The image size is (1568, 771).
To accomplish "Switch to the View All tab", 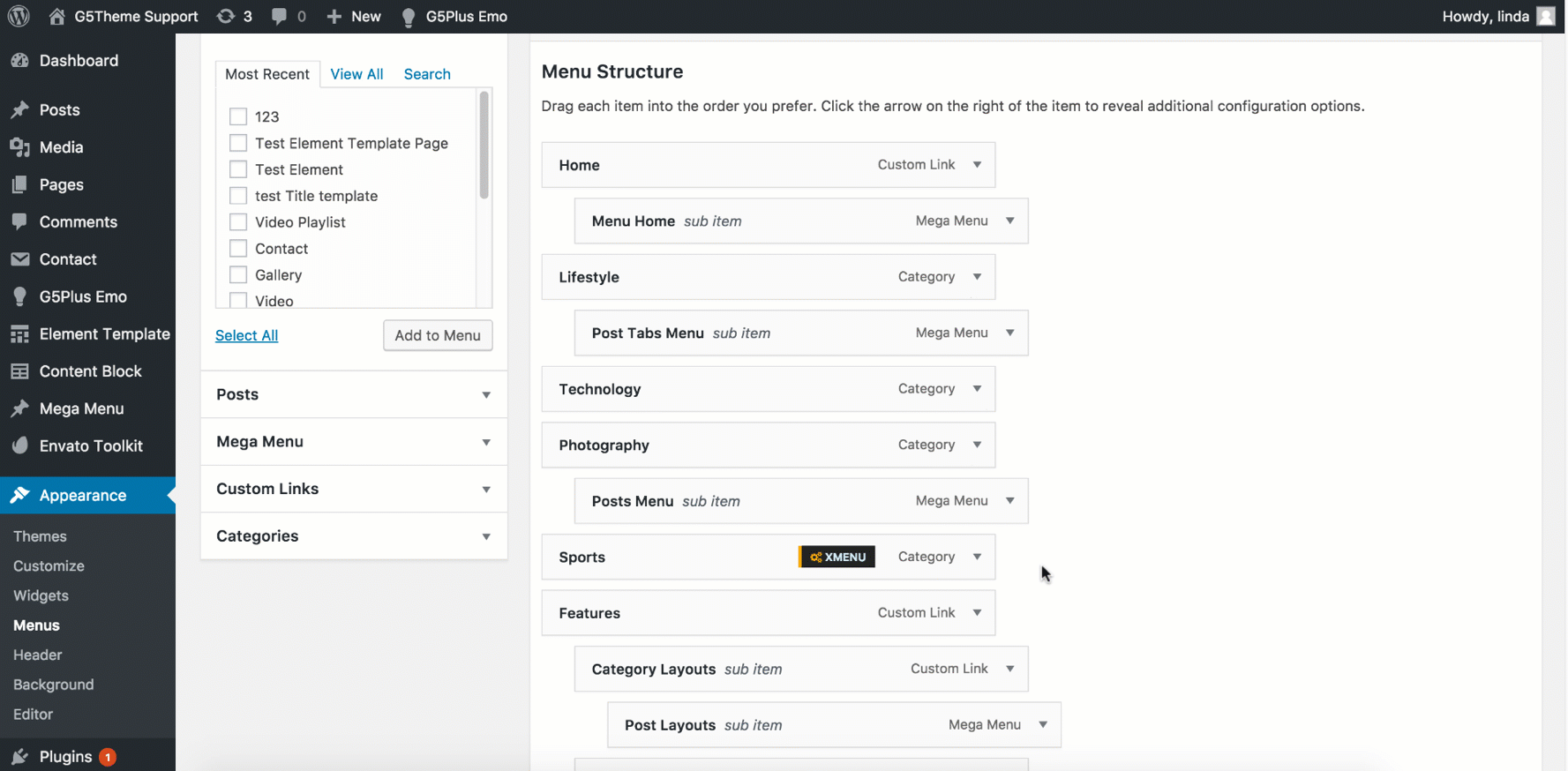I will click(x=356, y=74).
